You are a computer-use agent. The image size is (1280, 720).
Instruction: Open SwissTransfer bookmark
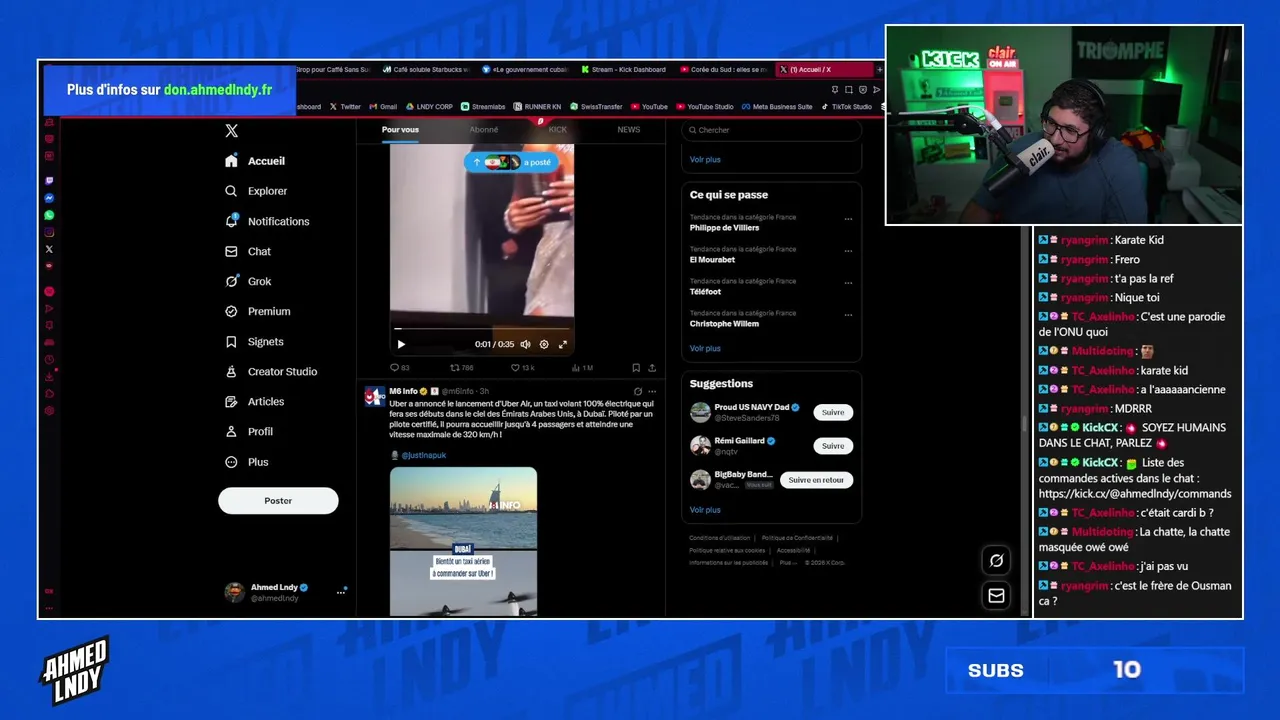pos(595,107)
